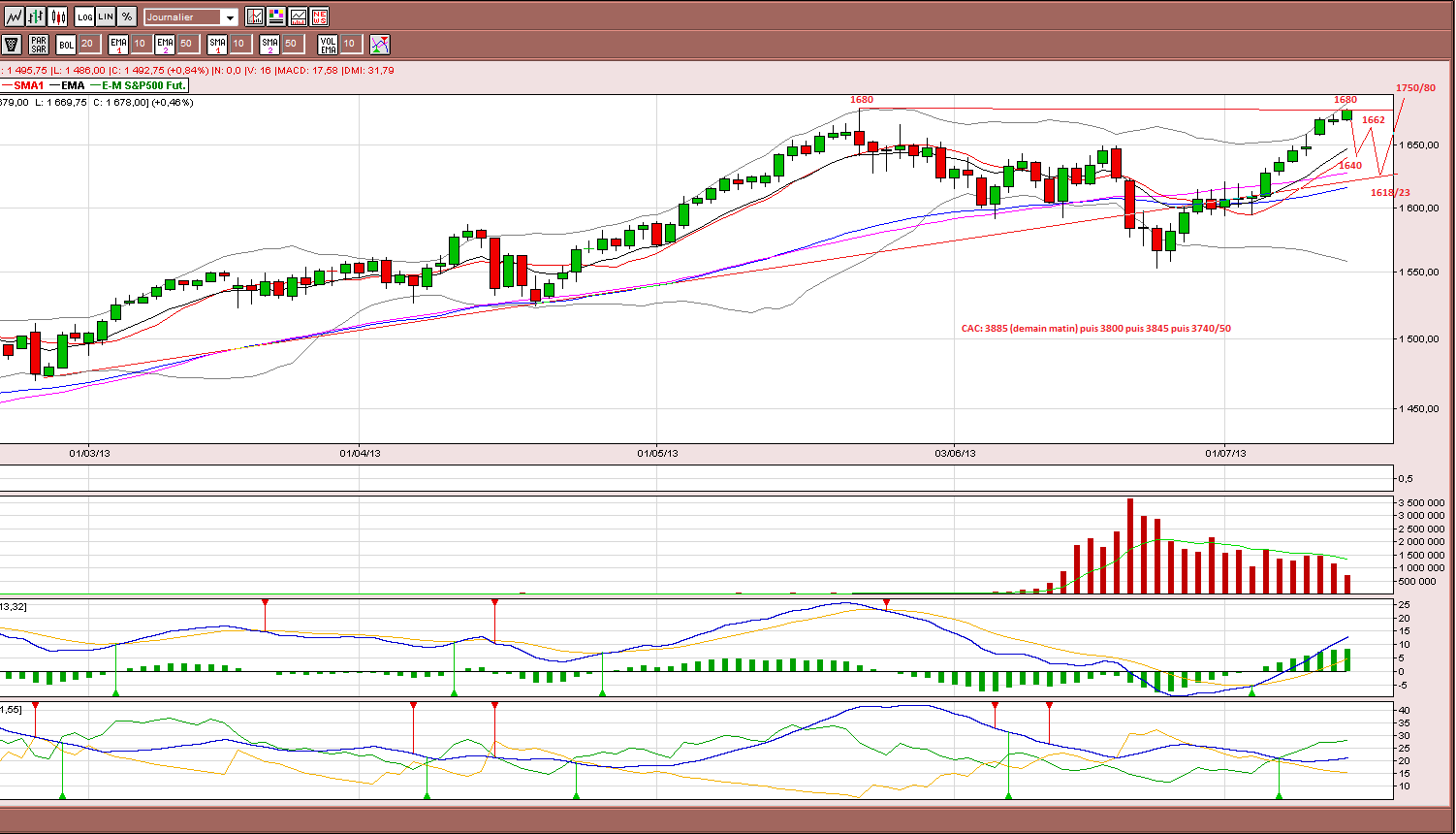1456x834 pixels.
Task: Open the chart color settings icon
Action: tap(276, 16)
